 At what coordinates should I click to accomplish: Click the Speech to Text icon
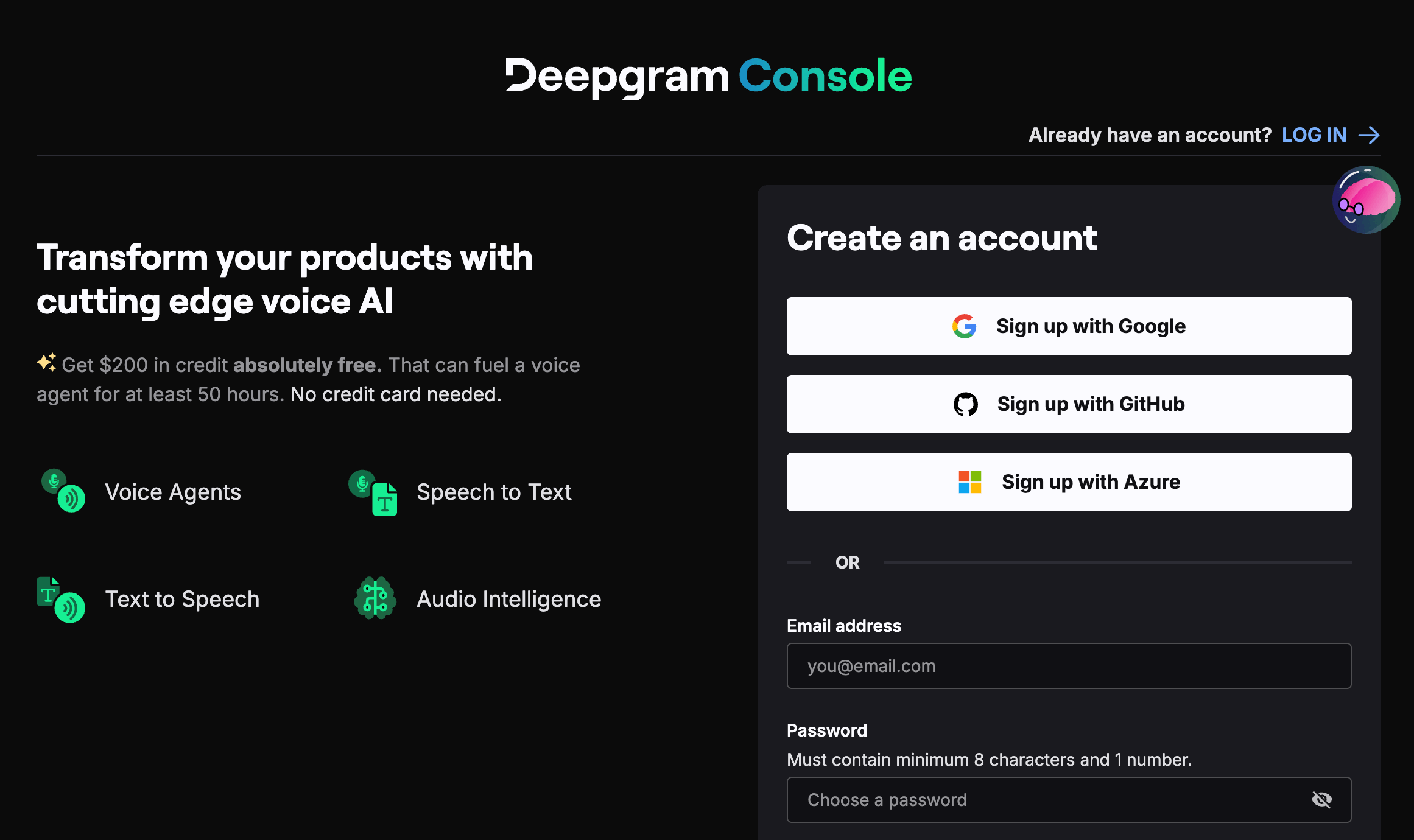pyautogui.click(x=374, y=492)
